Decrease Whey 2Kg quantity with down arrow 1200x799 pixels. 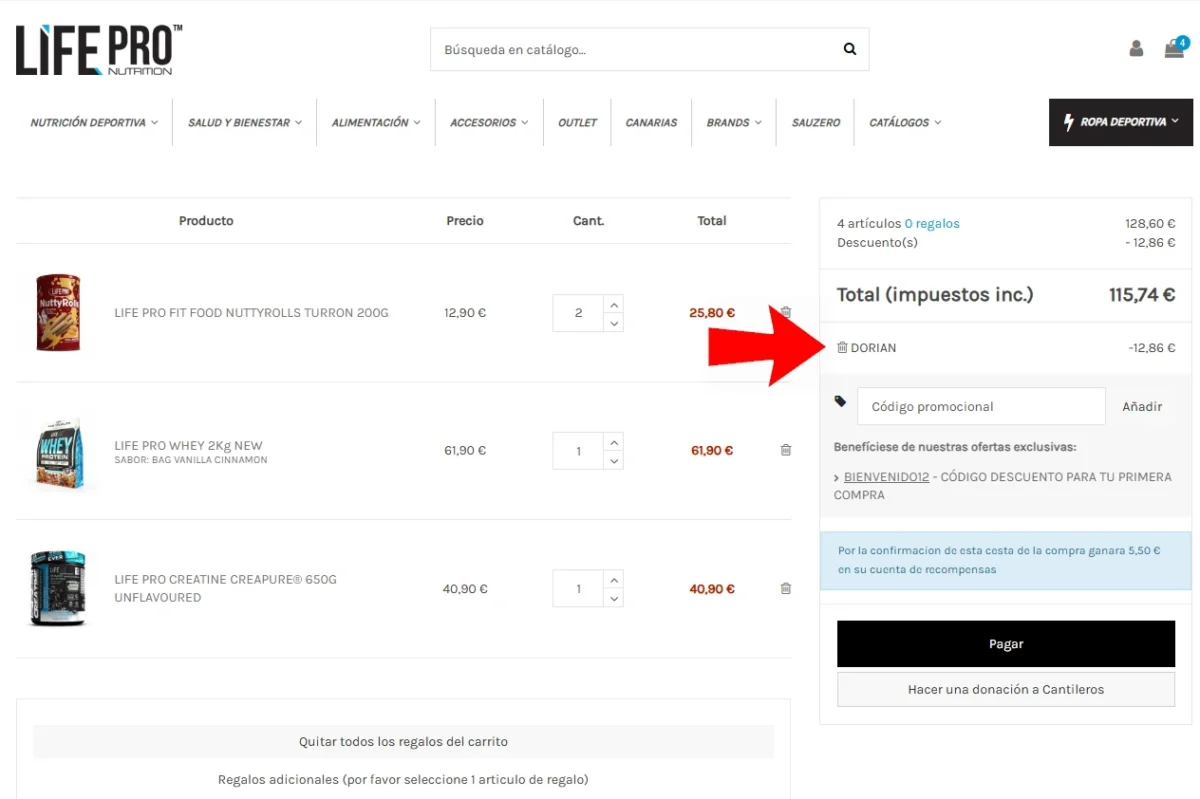pos(614,460)
